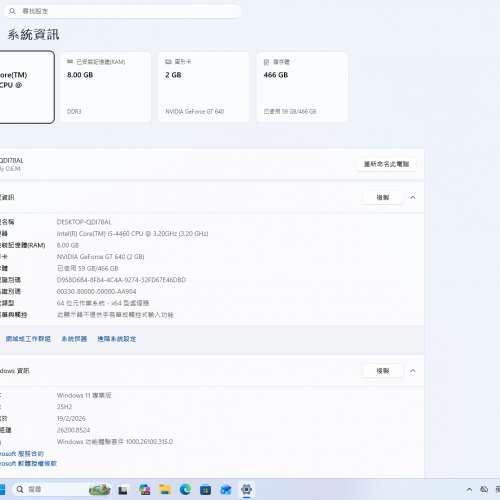Show hidden tray icons via the chevron
The width and height of the screenshot is (500, 500).
[x=469, y=489]
